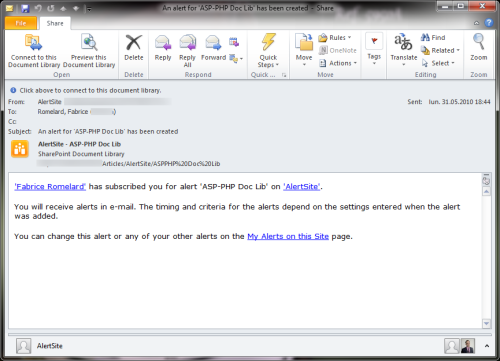Expand the Move folder menu

(x=304, y=50)
